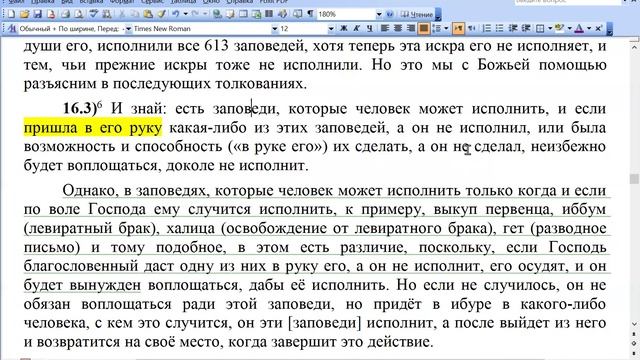This screenshot has height=360, width=640.
Task: Insert a hyperlink
Action: pyautogui.click(x=217, y=14)
